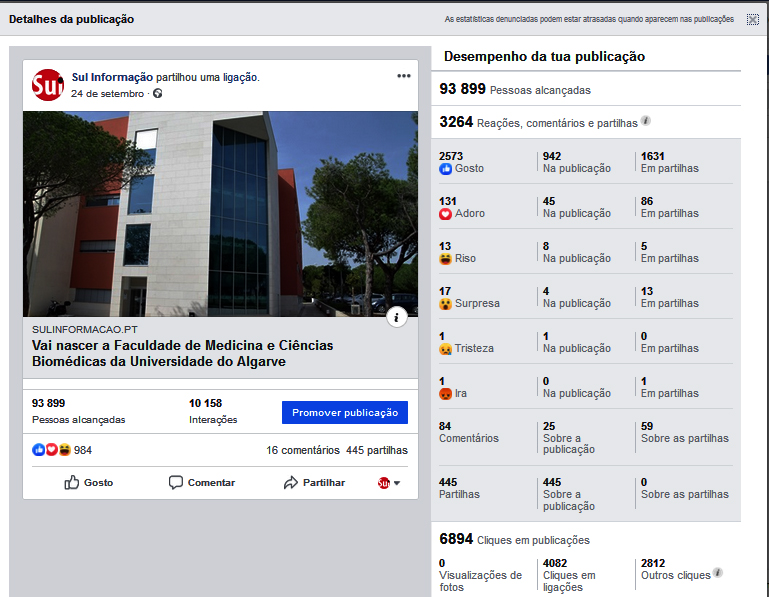This screenshot has width=769, height=597.
Task: Click the 24 de setembro date link
Action: coord(107,94)
